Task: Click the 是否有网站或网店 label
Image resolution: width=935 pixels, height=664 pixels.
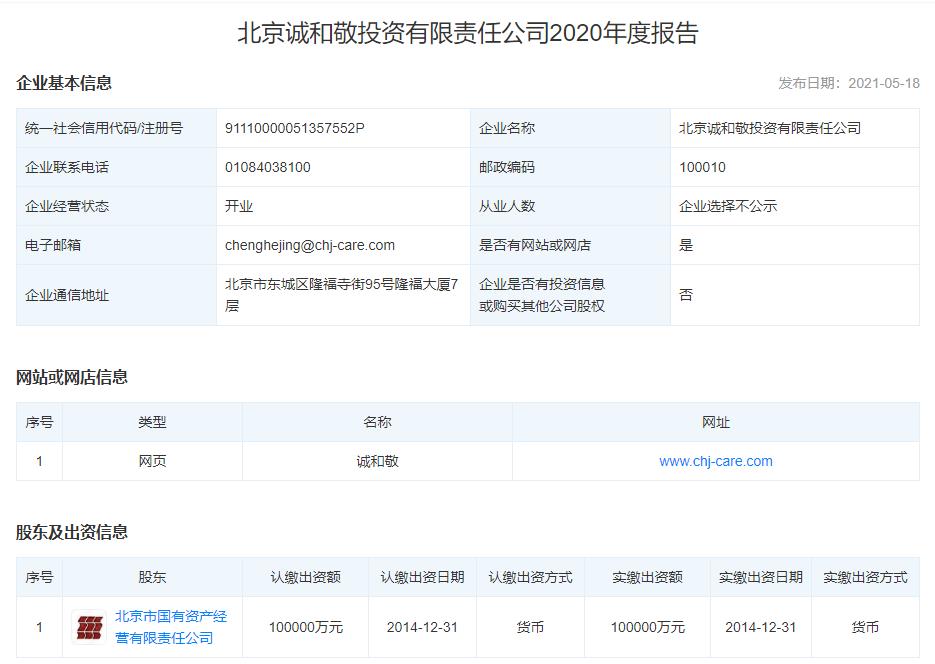Action: [x=535, y=246]
